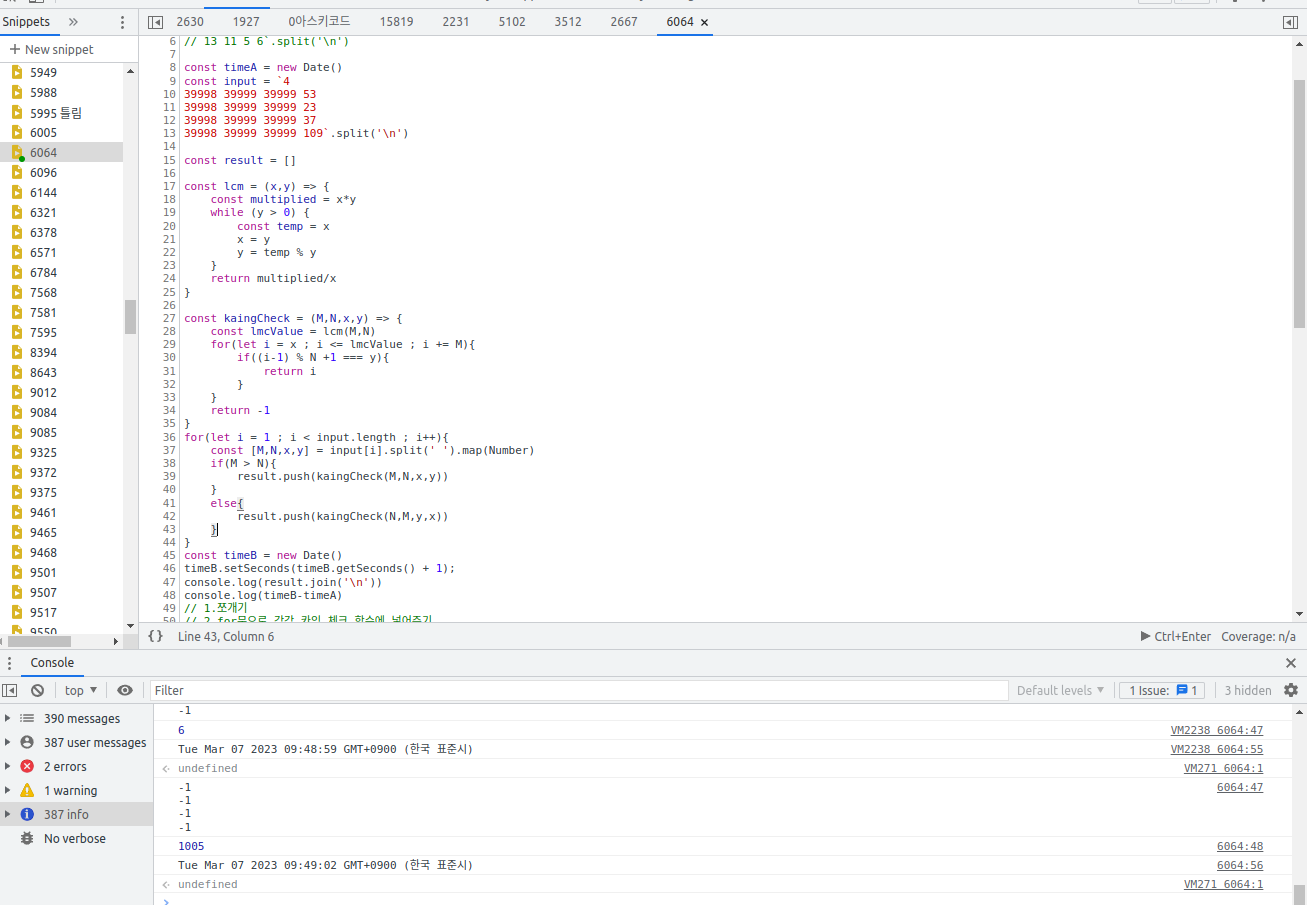This screenshot has height=905, width=1307.
Task: Open the drawer three-dot menu
Action: [x=10, y=663]
